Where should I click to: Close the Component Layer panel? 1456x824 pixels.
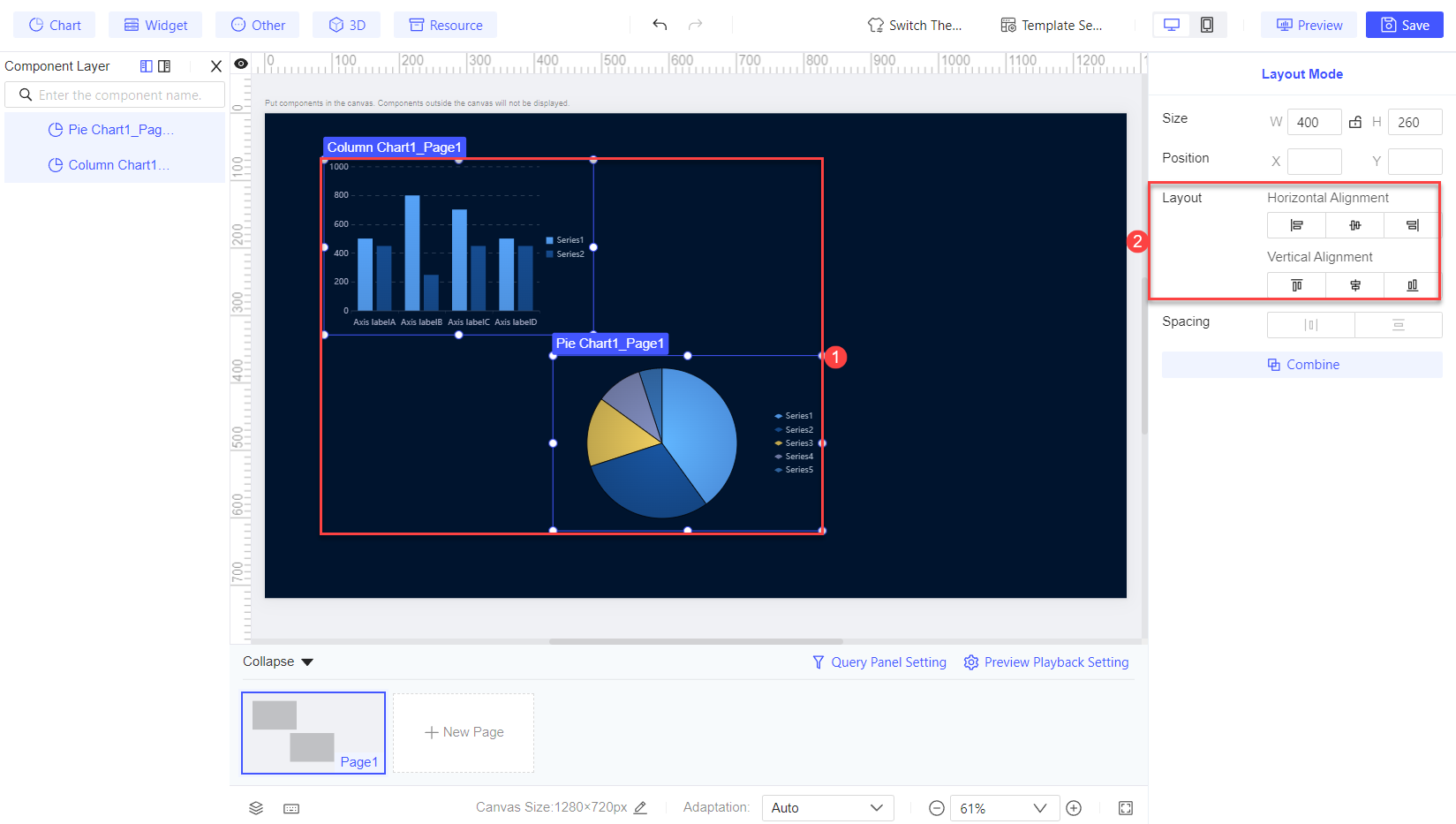[215, 66]
